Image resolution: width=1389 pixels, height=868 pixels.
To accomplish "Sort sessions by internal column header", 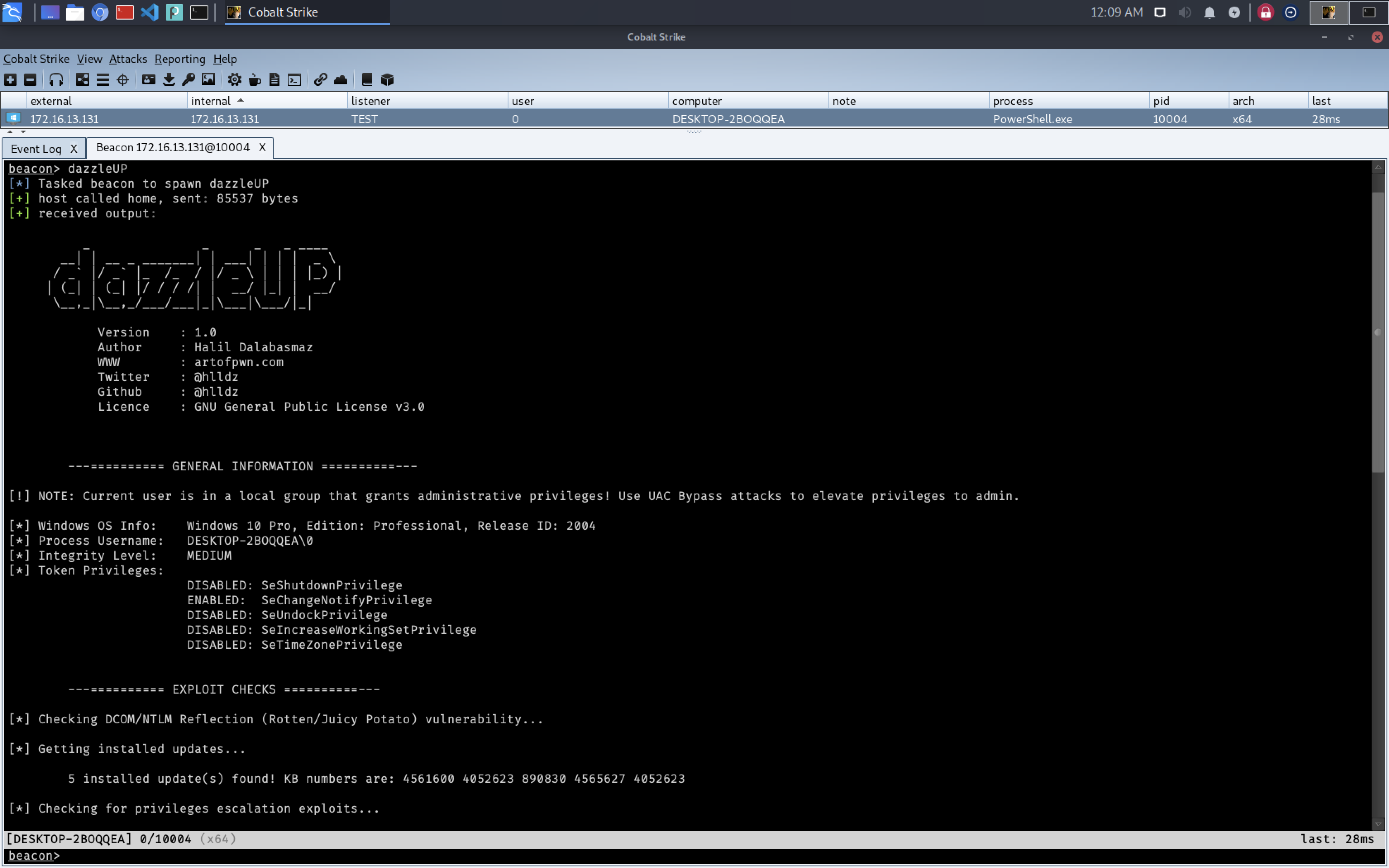I will 211,101.
